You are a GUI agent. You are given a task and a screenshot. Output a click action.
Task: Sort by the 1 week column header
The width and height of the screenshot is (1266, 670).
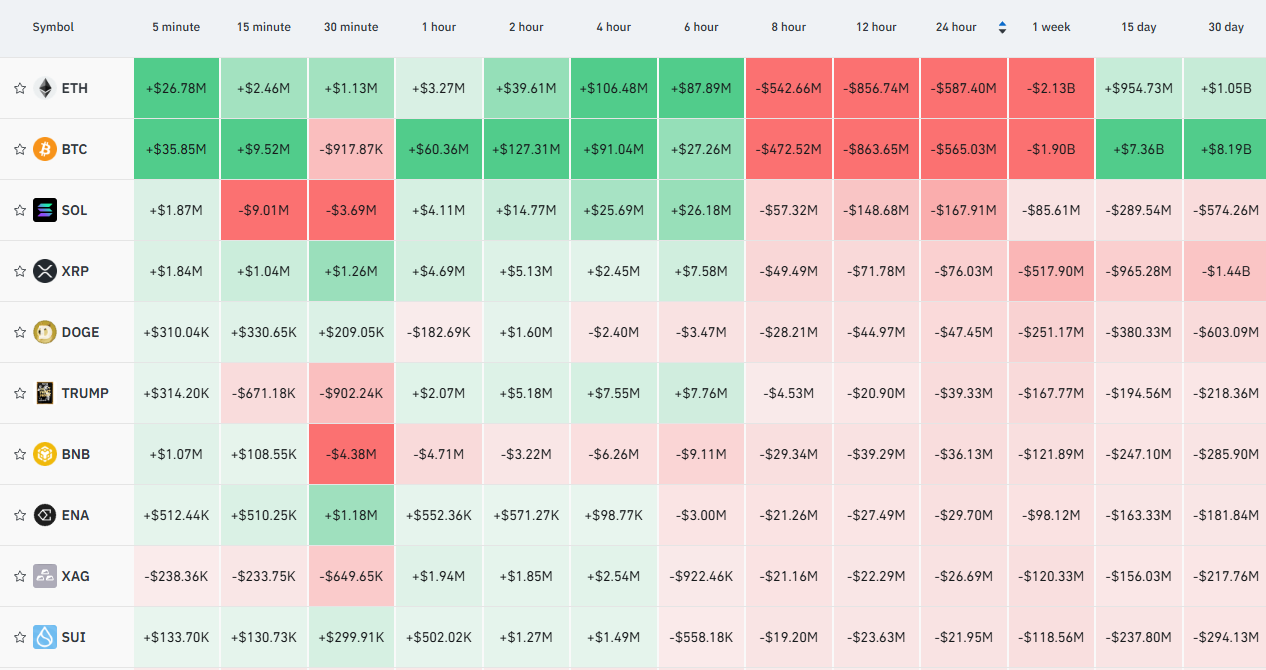pos(1051,27)
